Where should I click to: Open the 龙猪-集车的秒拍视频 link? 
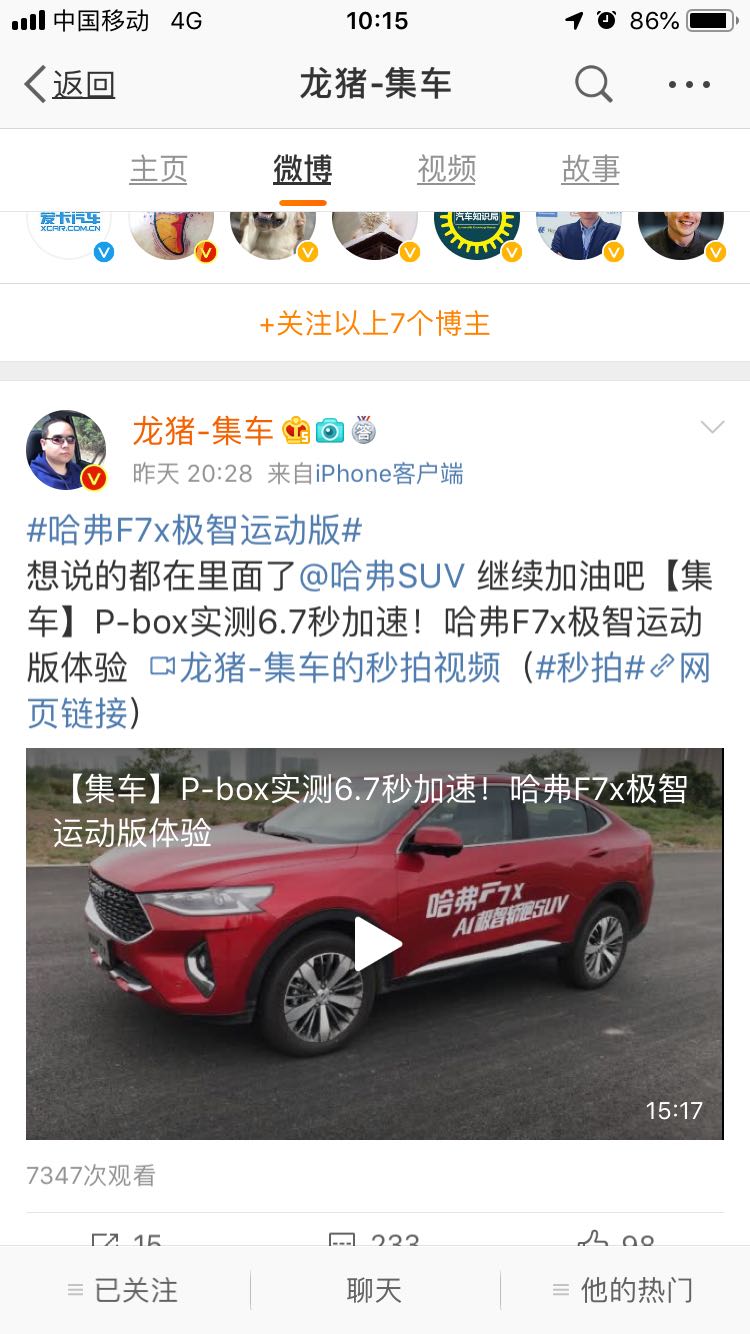pyautogui.click(x=325, y=668)
